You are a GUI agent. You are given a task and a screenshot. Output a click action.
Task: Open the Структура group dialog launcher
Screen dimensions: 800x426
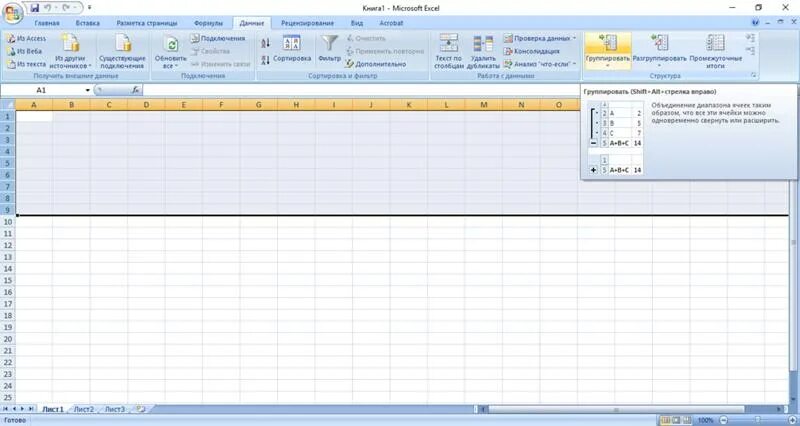tap(754, 76)
